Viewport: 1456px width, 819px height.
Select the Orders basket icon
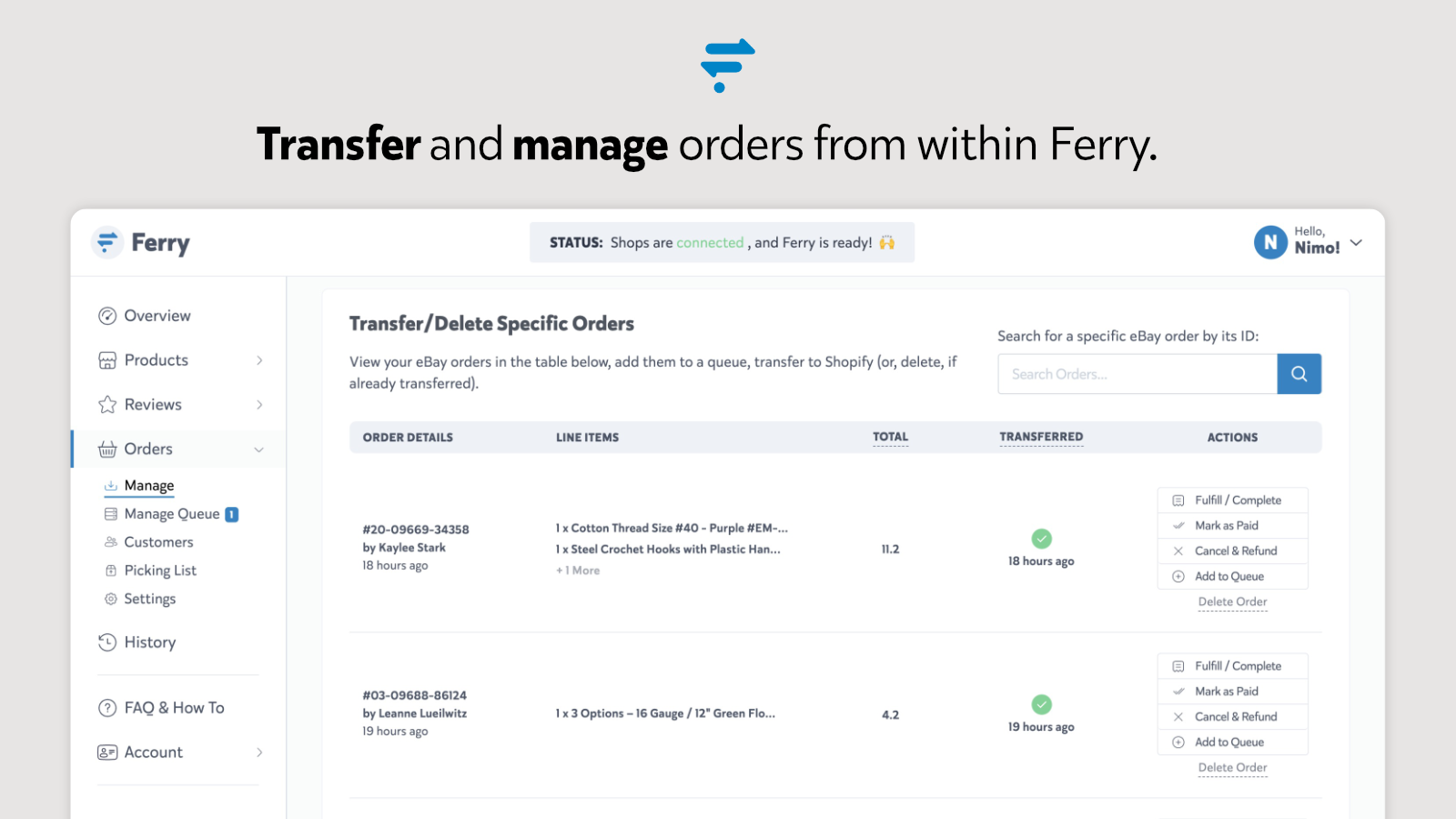click(107, 449)
